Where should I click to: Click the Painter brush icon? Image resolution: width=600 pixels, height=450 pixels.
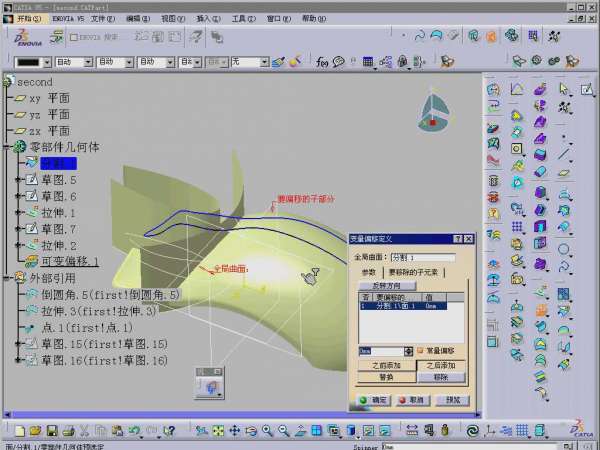tap(278, 62)
